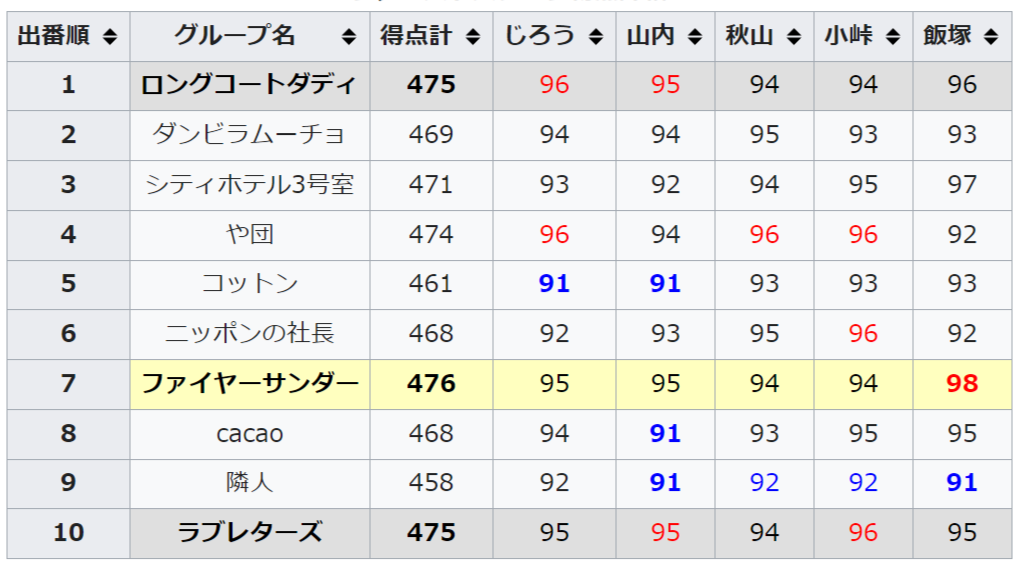Click the 秋山 column sort arrows
Viewport: 1021px width, 566px height.
pos(793,36)
